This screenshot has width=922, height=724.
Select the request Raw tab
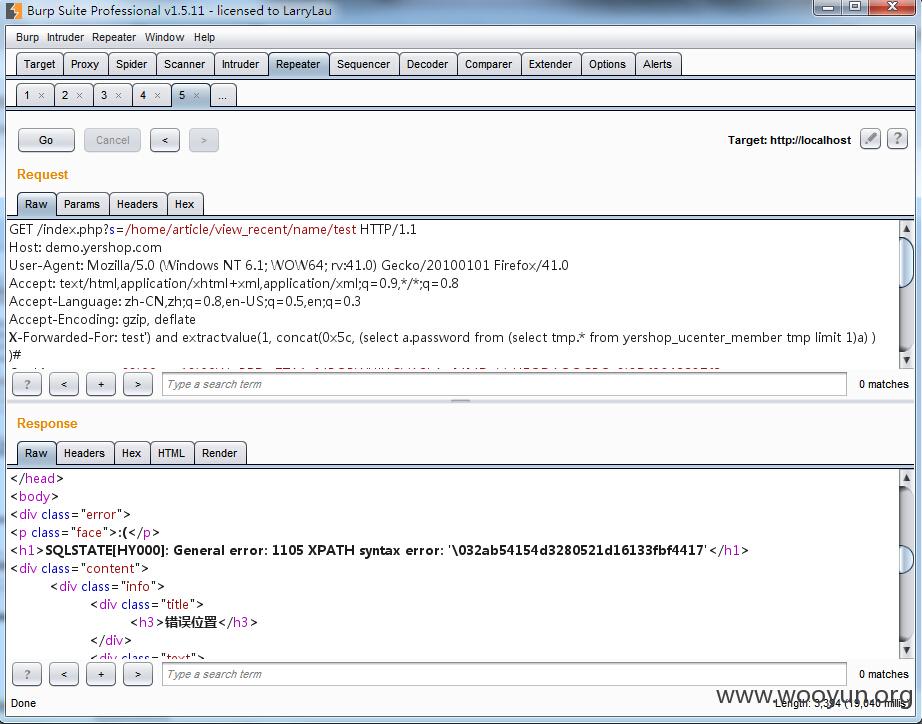(36, 204)
